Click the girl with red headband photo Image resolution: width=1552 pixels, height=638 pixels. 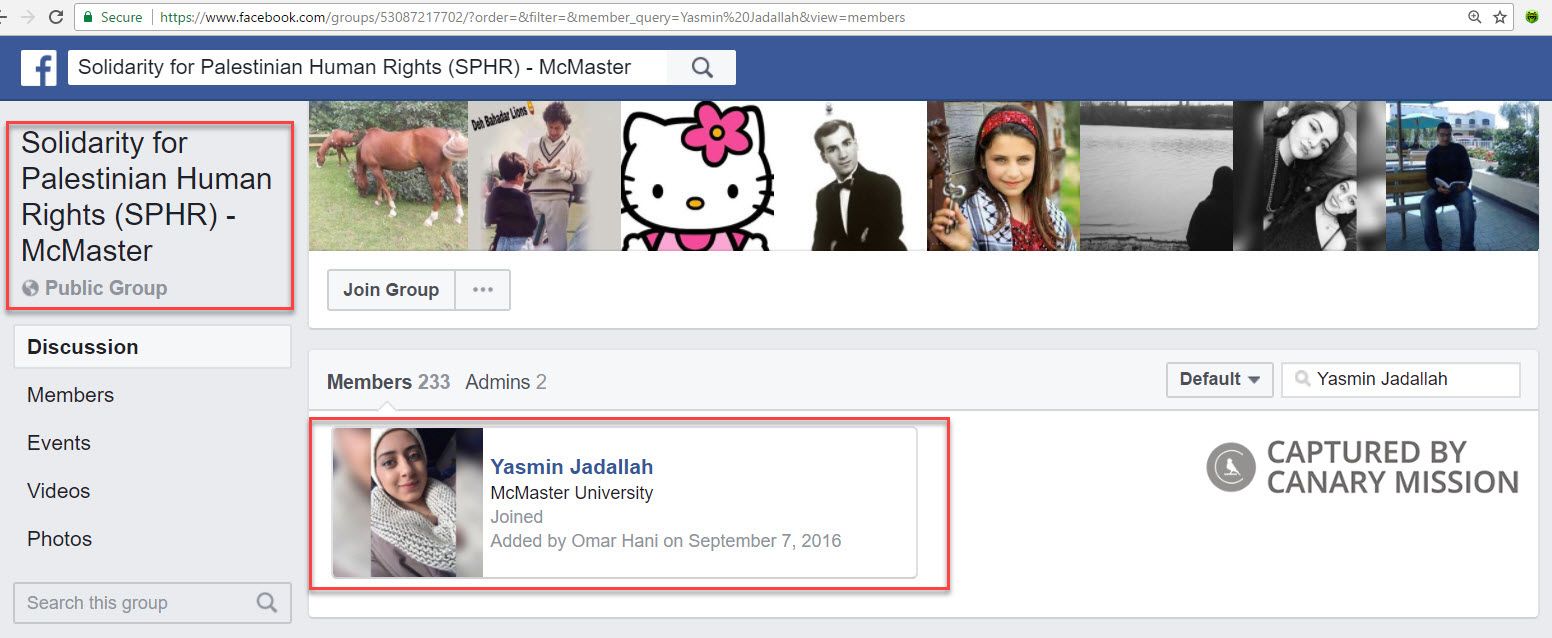pos(1003,175)
